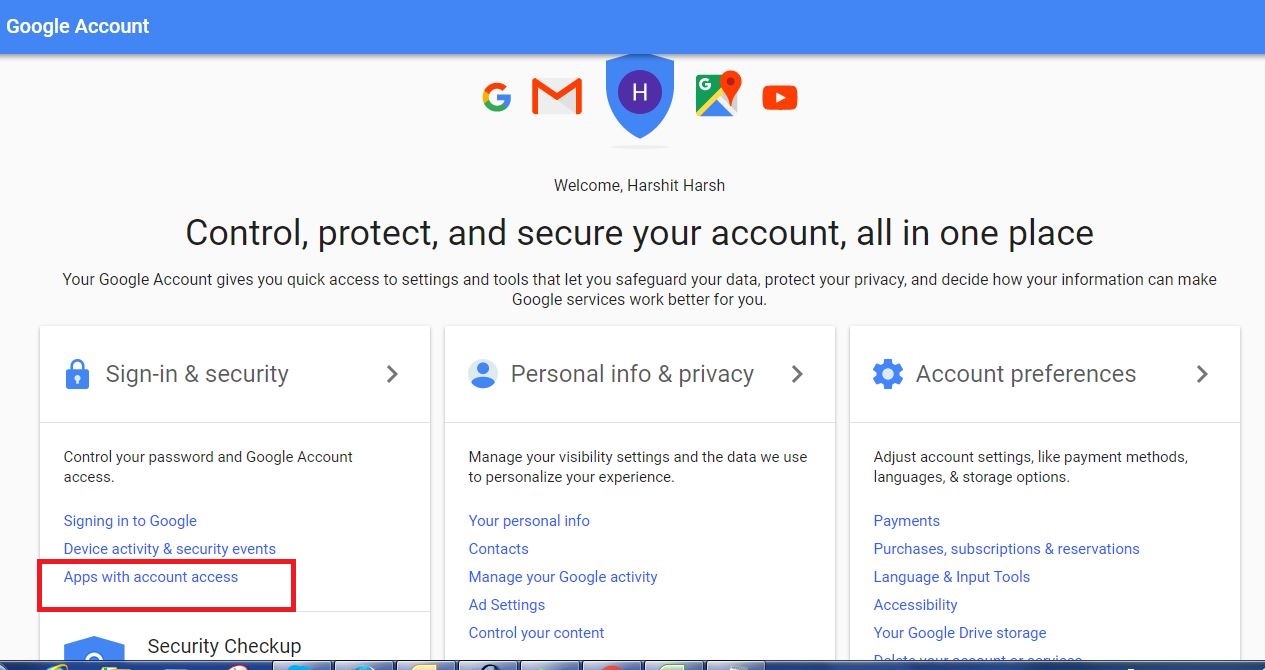Click the blue padlock Sign-in & security icon
This screenshot has width=1265, height=670.
(77, 374)
